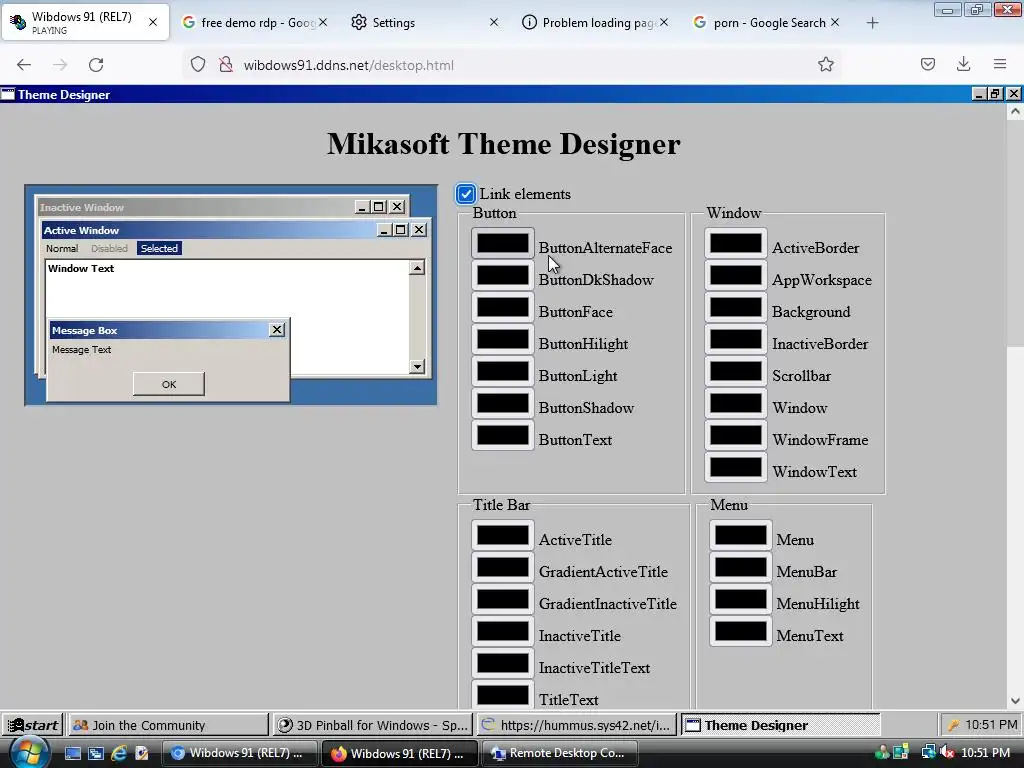Screen dimensions: 1024x768
Task: Launch Internet Explorer from quick launch
Action: [x=119, y=753]
